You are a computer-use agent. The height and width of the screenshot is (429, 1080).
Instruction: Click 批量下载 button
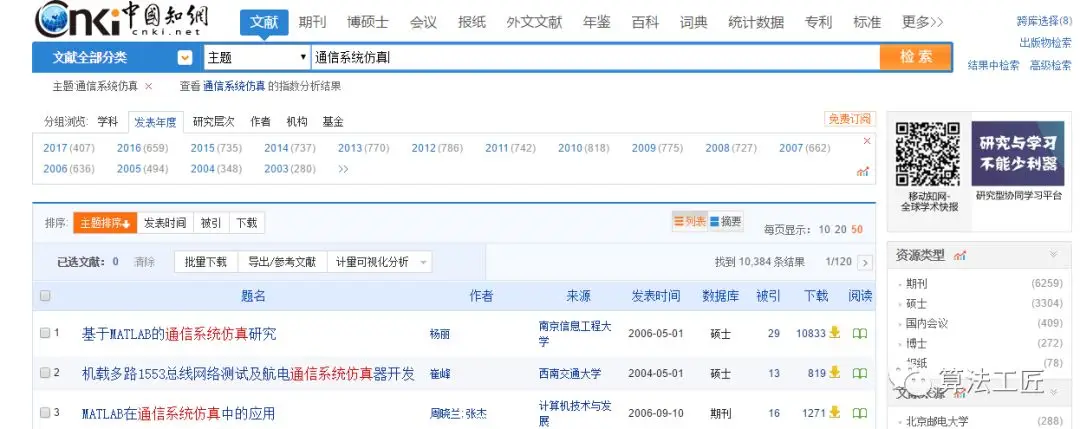pyautogui.click(x=206, y=262)
